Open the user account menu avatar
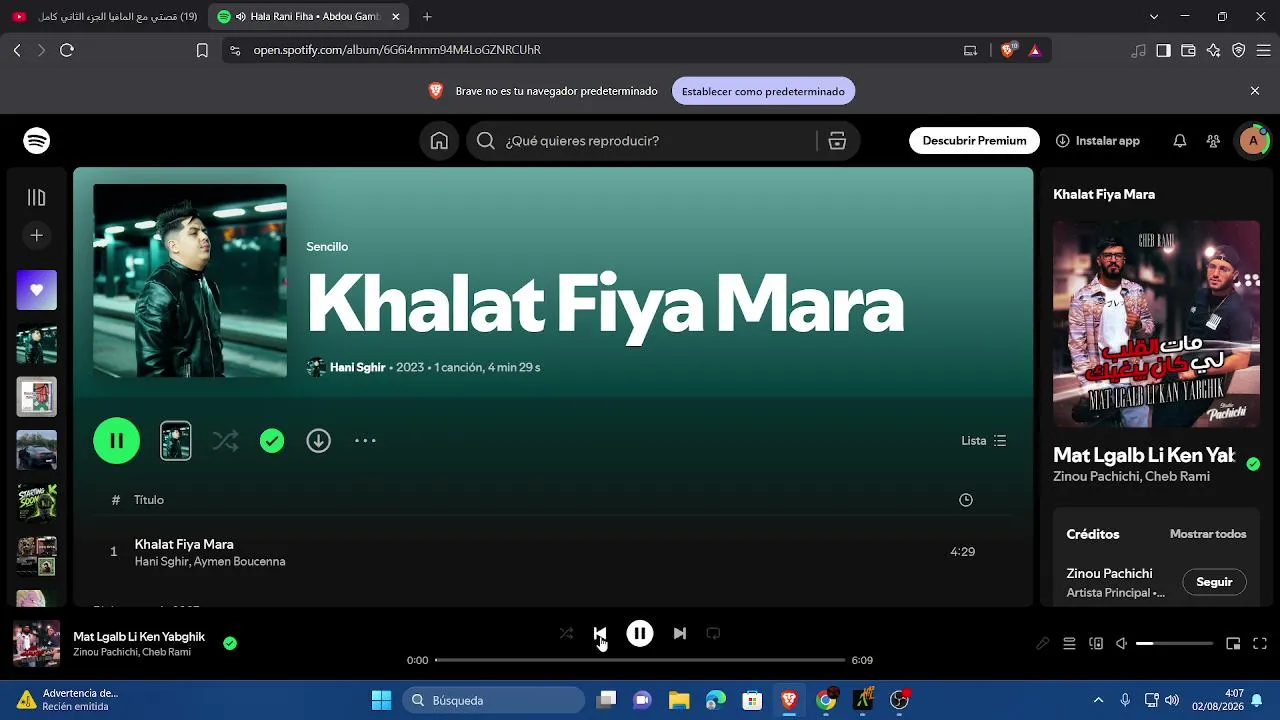 1253,141
